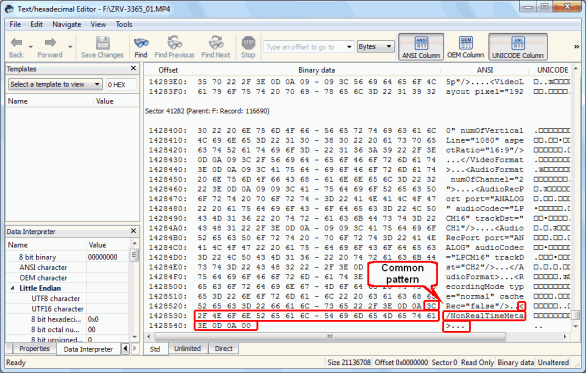
Task: Click Size 21136708 status bar entry
Action: (x=349, y=362)
